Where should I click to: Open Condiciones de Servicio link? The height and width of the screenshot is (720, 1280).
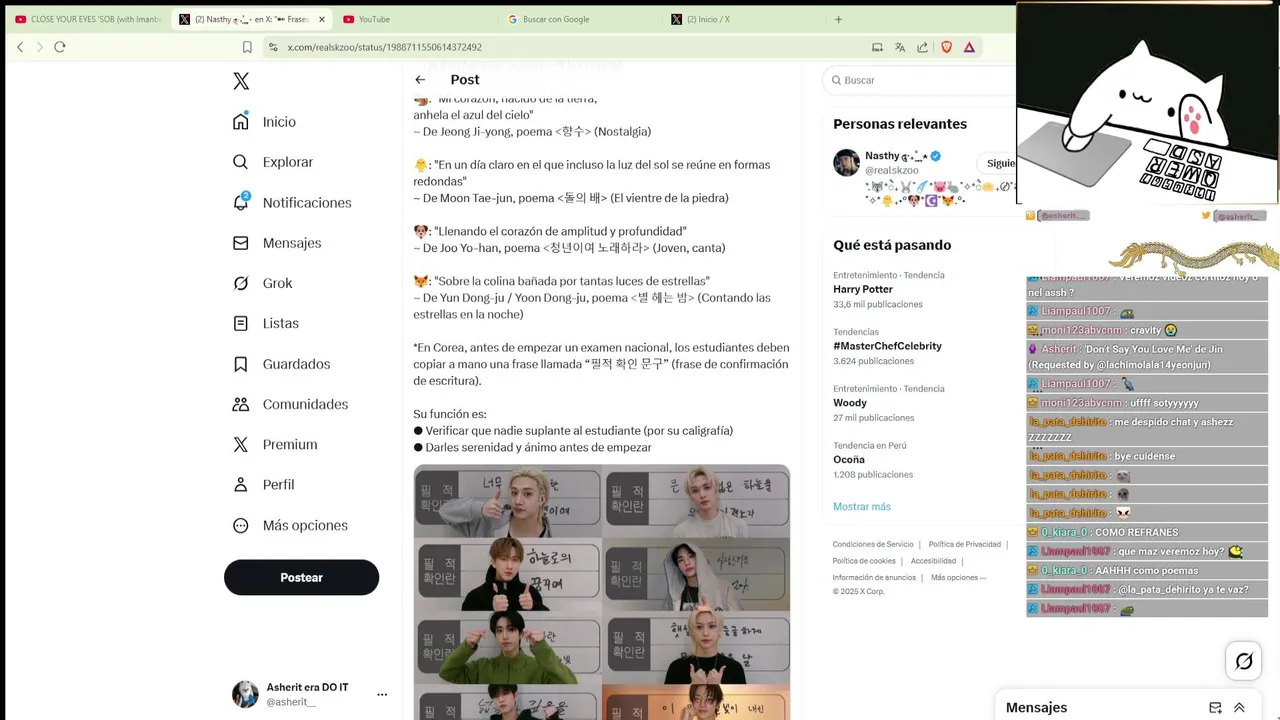[x=873, y=544]
